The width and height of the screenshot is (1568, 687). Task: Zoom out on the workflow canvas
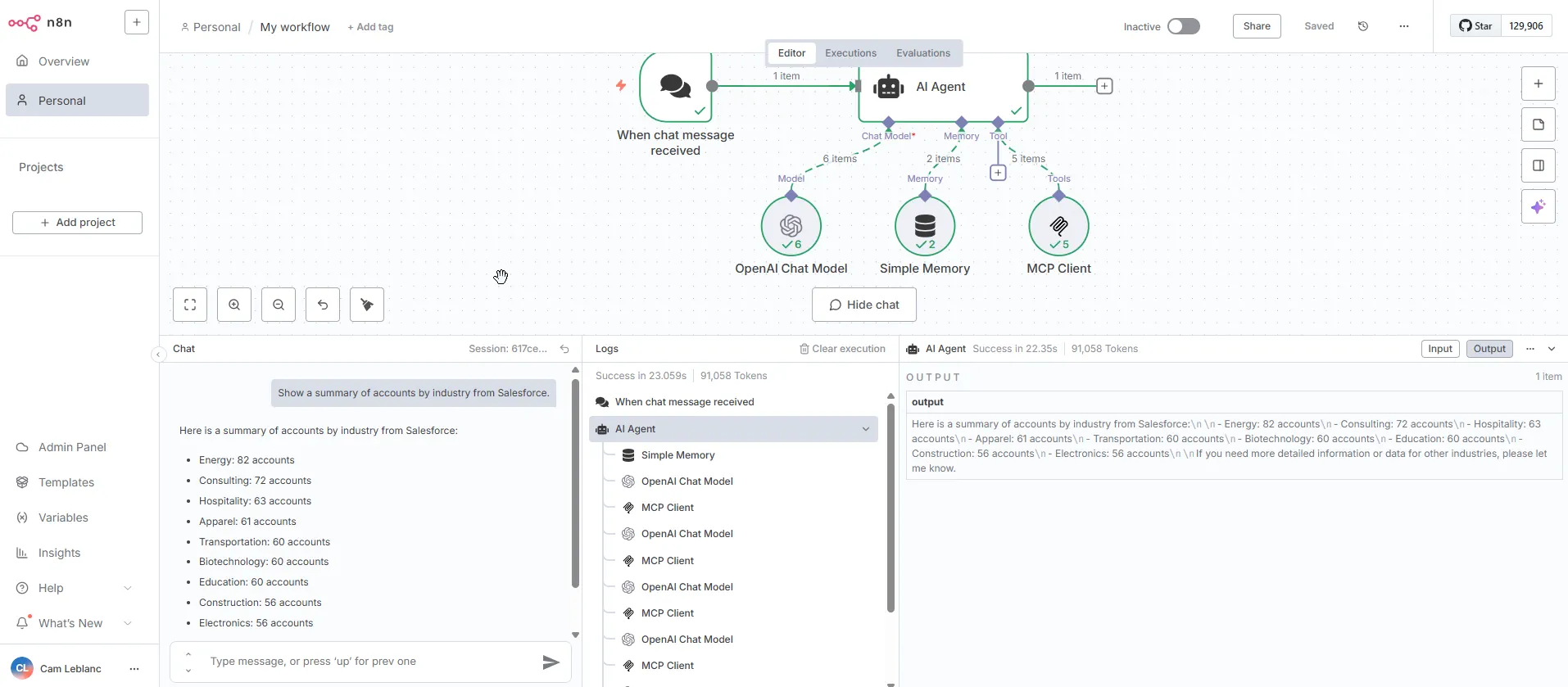279,305
